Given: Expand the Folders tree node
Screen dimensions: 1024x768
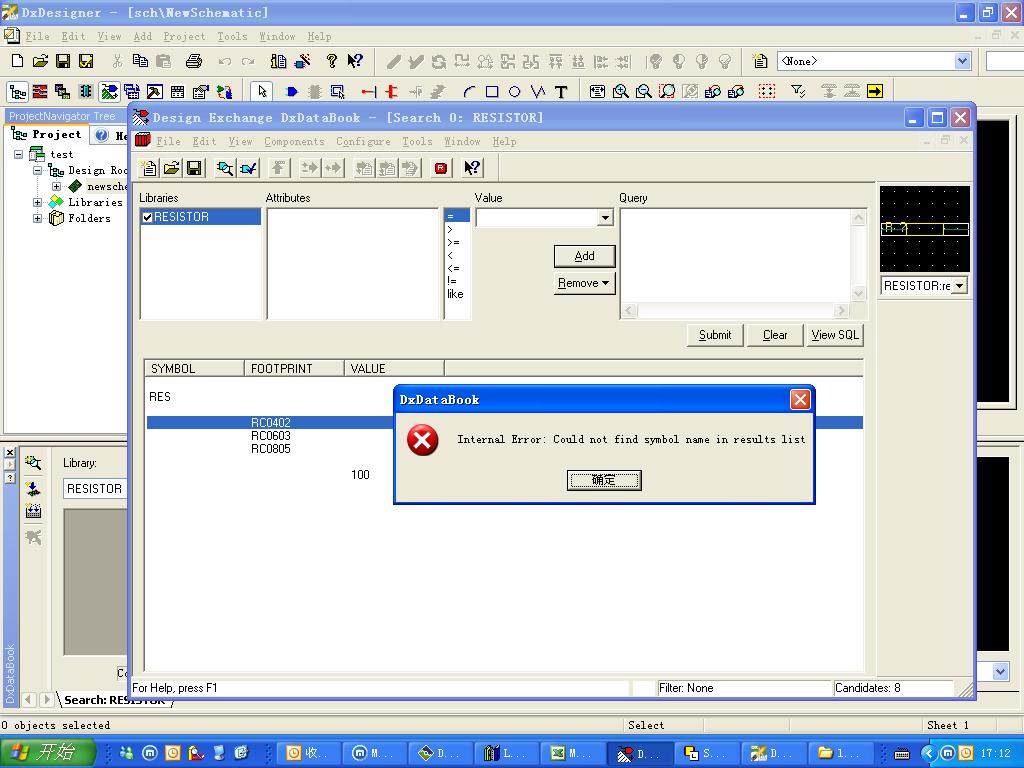Looking at the screenshot, I should pos(37,218).
